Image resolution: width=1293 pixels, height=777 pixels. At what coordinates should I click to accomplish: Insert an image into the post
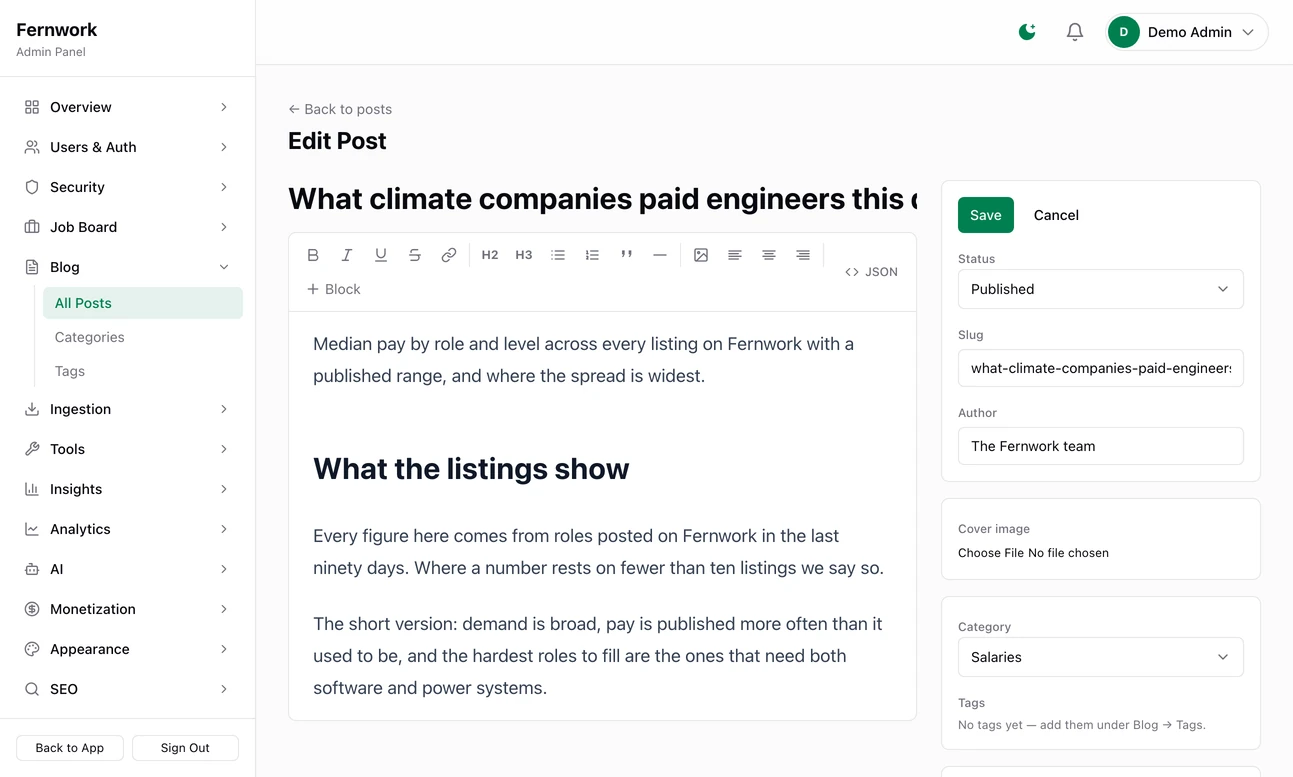point(701,255)
